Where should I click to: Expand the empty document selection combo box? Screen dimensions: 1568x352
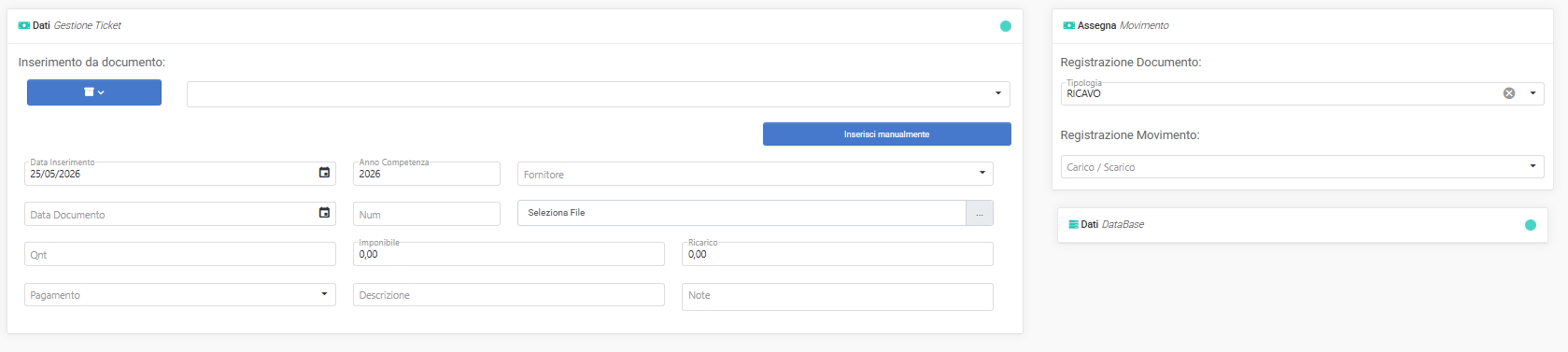click(598, 94)
